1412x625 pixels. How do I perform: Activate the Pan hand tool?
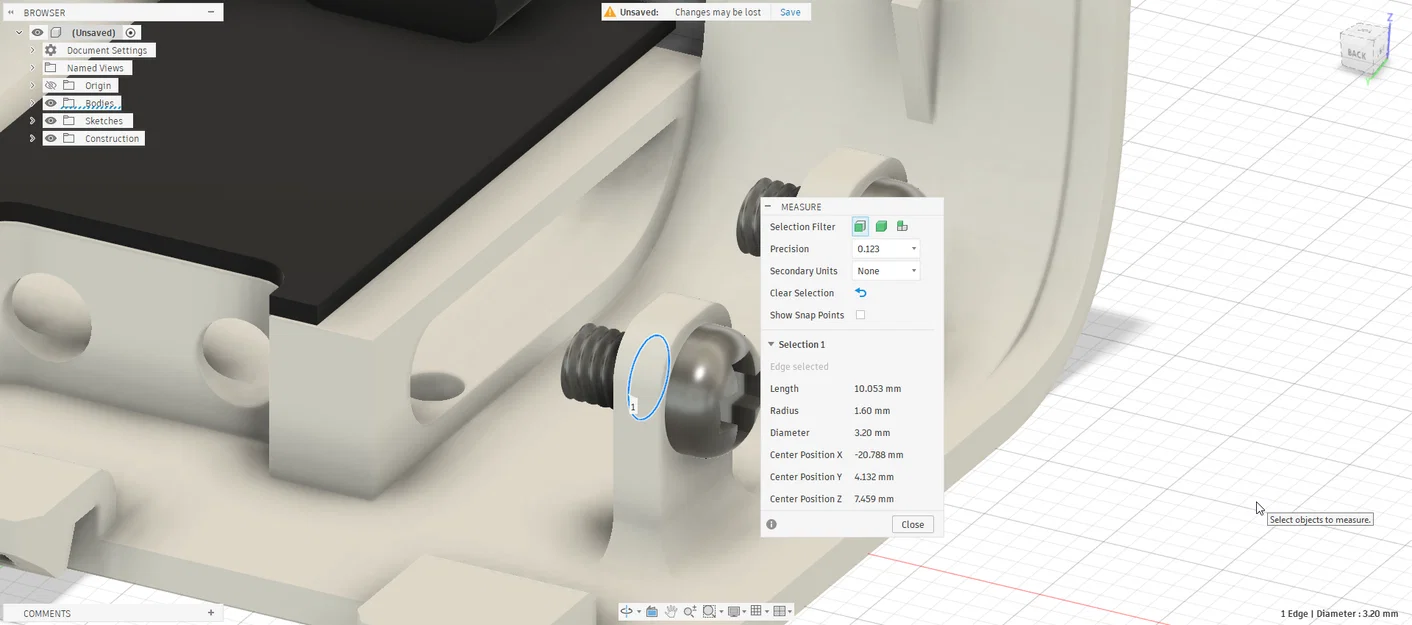tap(671, 611)
